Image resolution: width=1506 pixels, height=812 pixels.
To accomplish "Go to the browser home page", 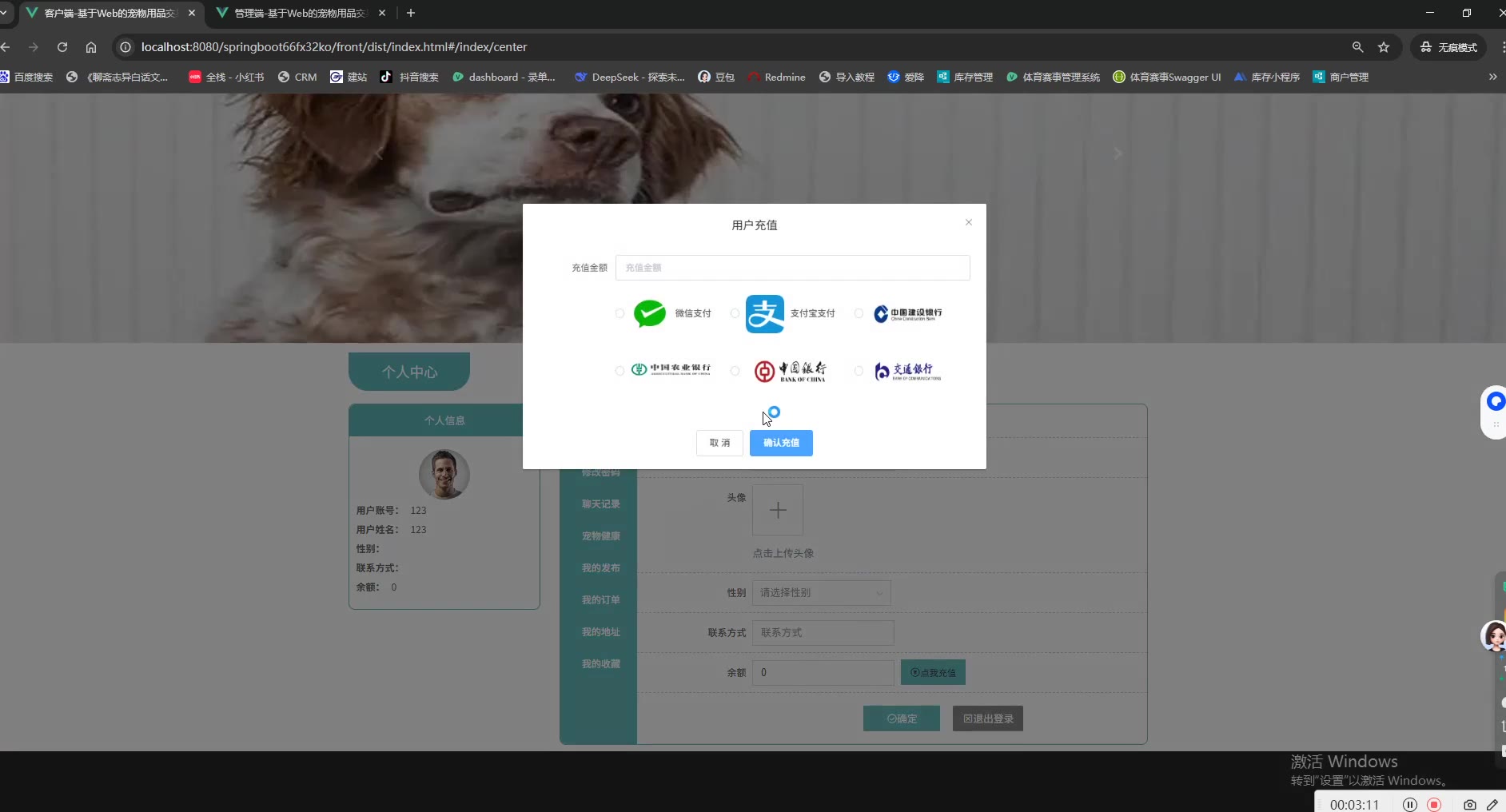I will [91, 47].
